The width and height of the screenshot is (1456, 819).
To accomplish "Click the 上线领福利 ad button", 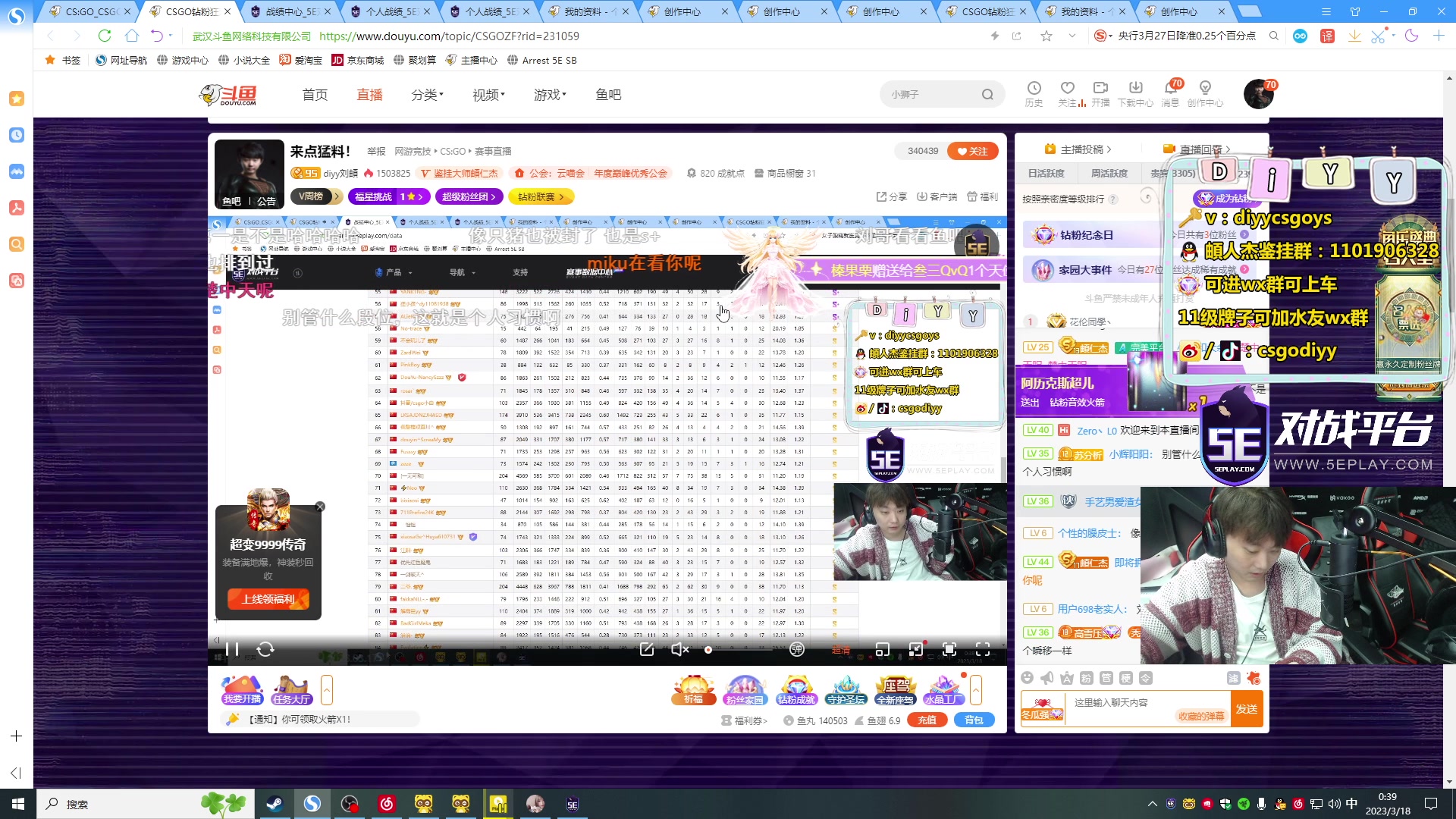I will (x=268, y=599).
